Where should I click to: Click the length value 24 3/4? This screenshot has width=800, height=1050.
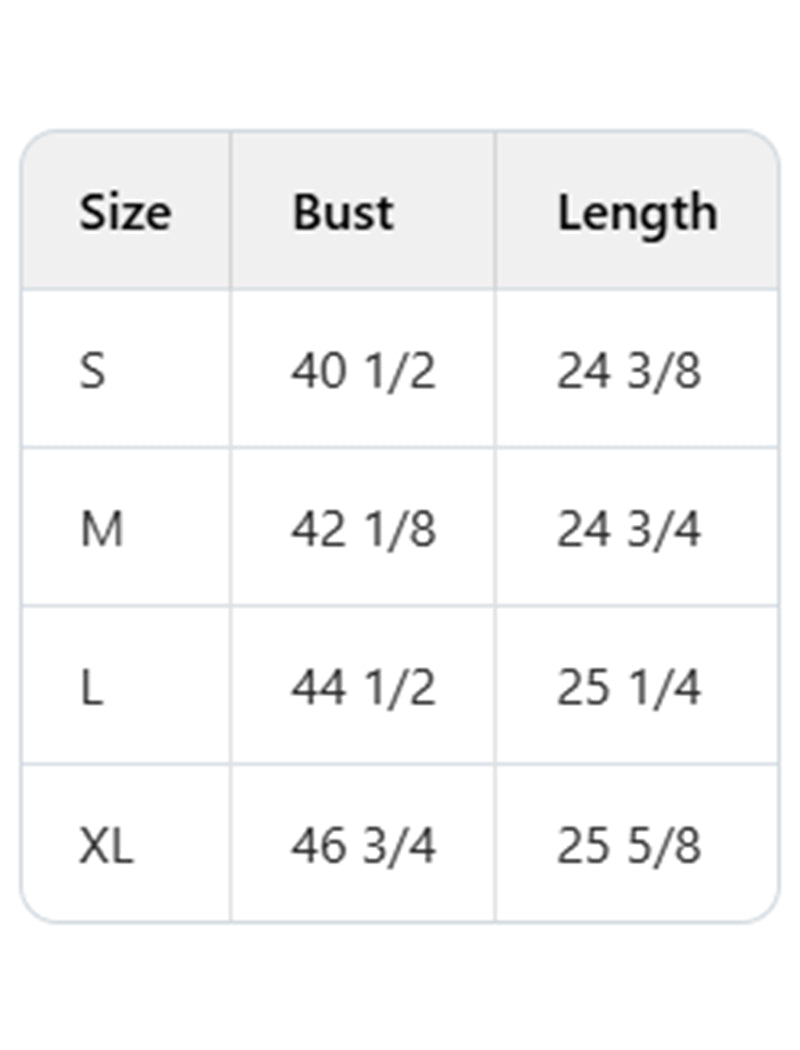pos(629,529)
